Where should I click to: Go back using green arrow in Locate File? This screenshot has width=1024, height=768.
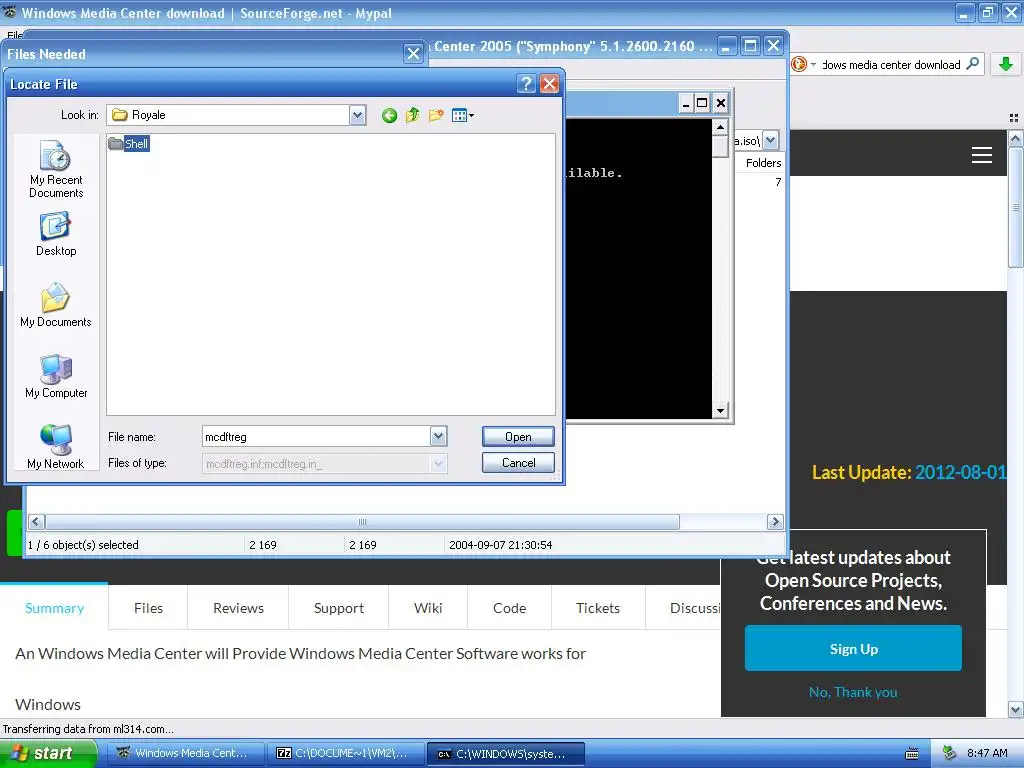pos(389,116)
